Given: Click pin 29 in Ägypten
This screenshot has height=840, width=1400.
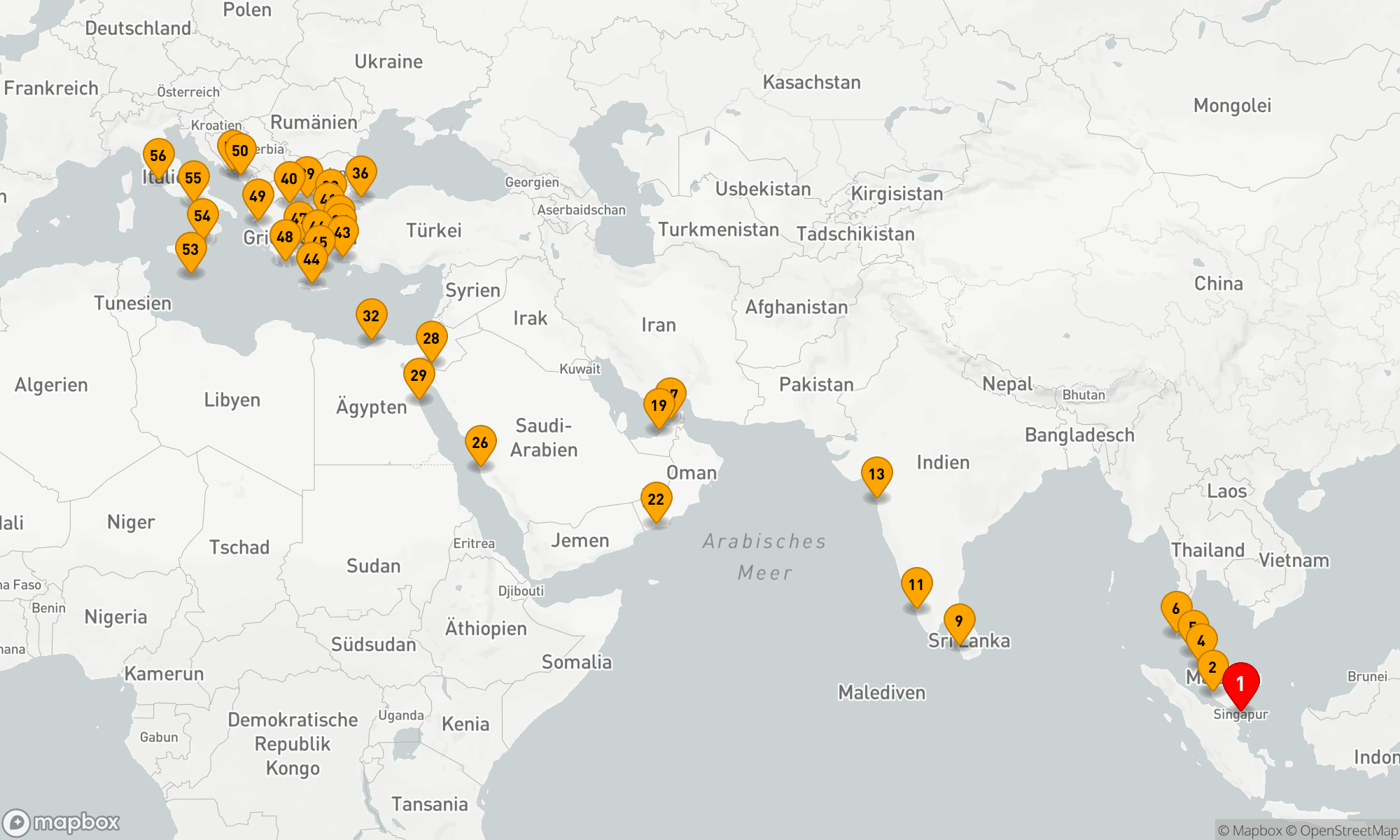Looking at the screenshot, I should pos(419,376).
